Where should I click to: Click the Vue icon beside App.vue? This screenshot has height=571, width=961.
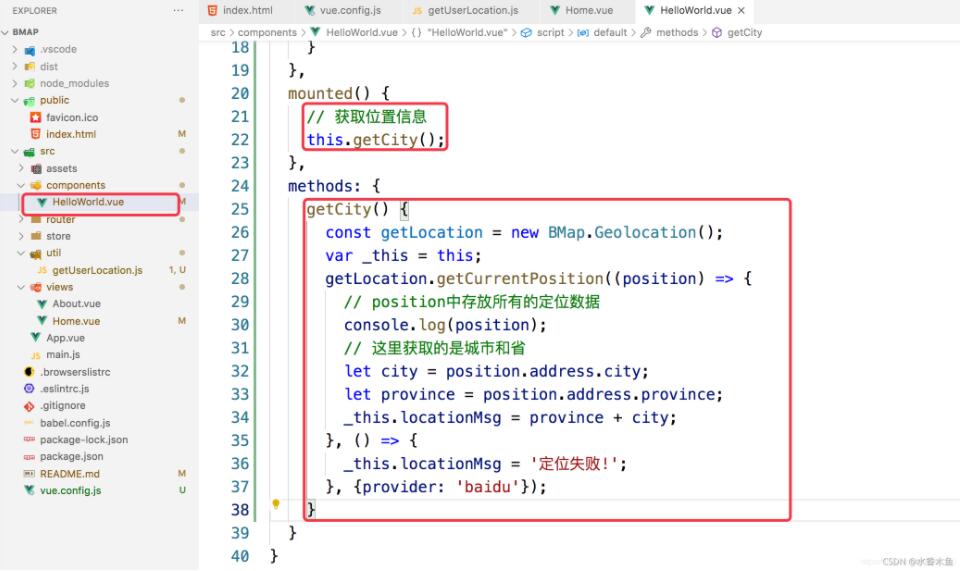click(x=36, y=337)
